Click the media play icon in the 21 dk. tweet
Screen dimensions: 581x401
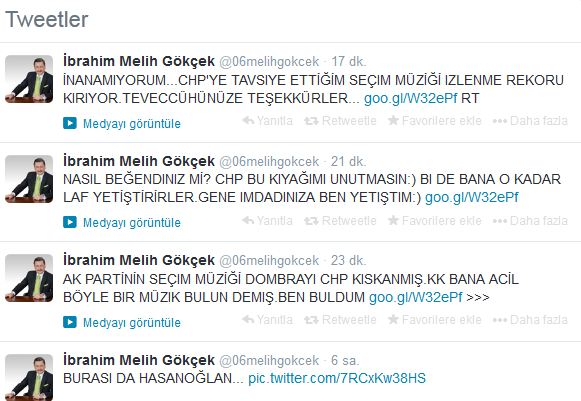[x=70, y=222]
